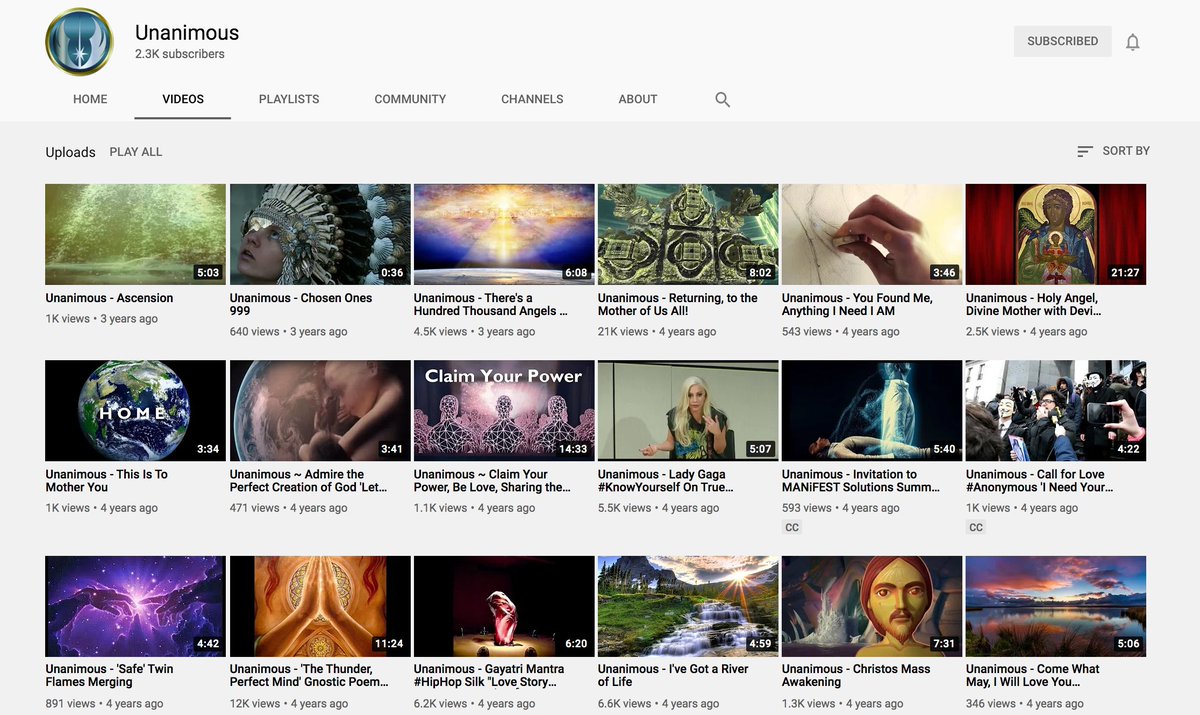Open the SORT BY dropdown
This screenshot has height=715, width=1200.
[1113, 151]
